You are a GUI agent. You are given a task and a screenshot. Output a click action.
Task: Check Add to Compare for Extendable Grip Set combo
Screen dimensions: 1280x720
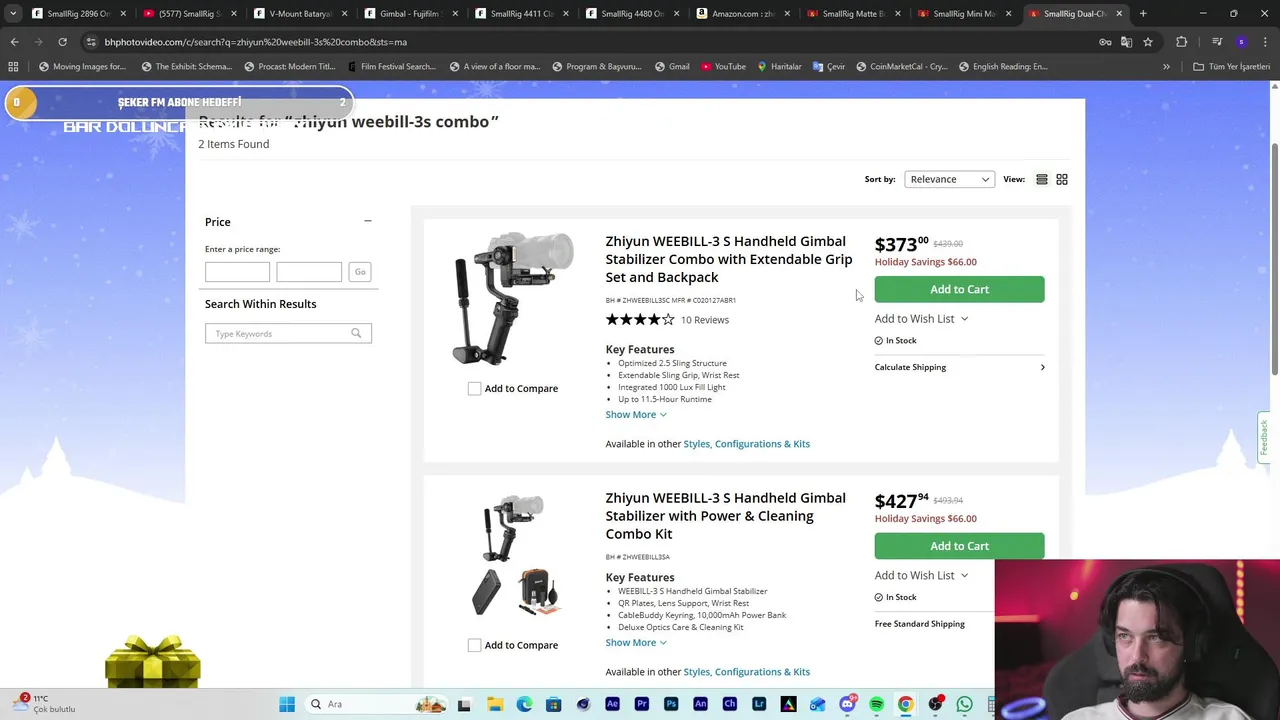pyautogui.click(x=474, y=388)
